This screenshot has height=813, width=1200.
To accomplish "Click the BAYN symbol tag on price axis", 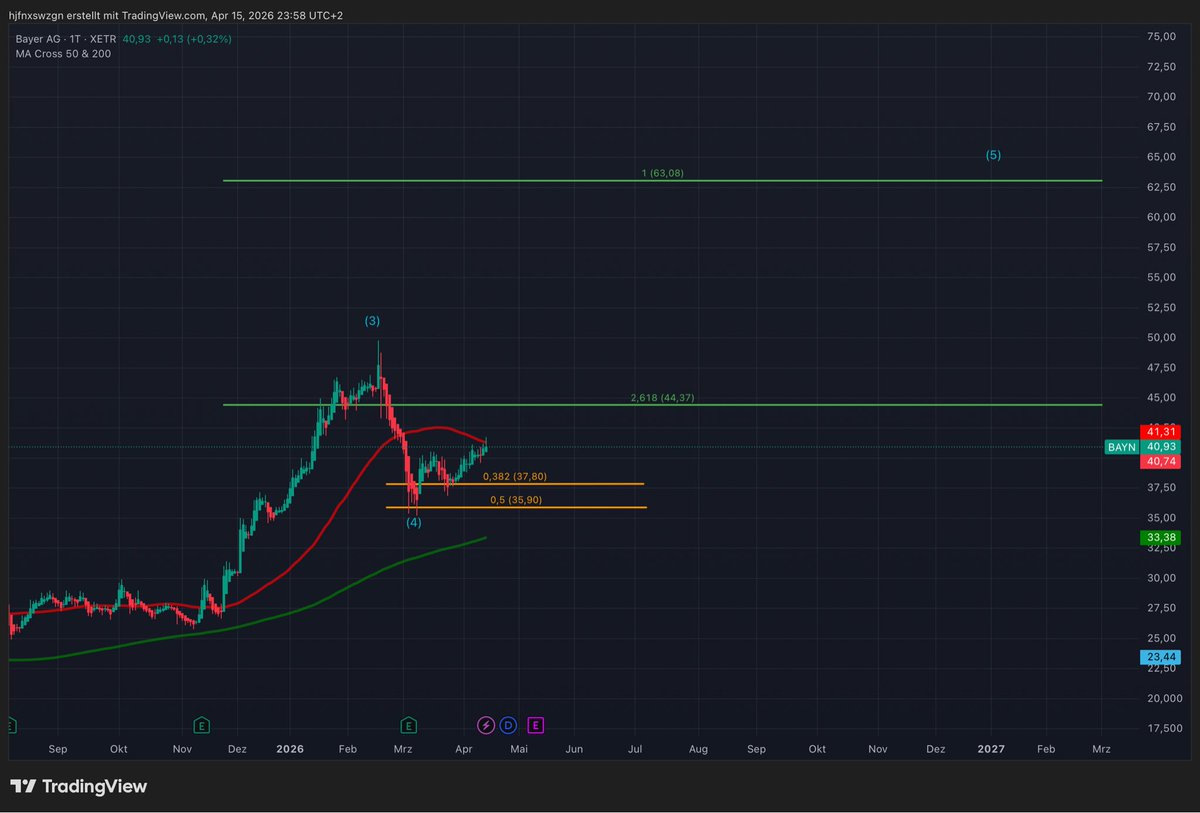I will (1122, 447).
